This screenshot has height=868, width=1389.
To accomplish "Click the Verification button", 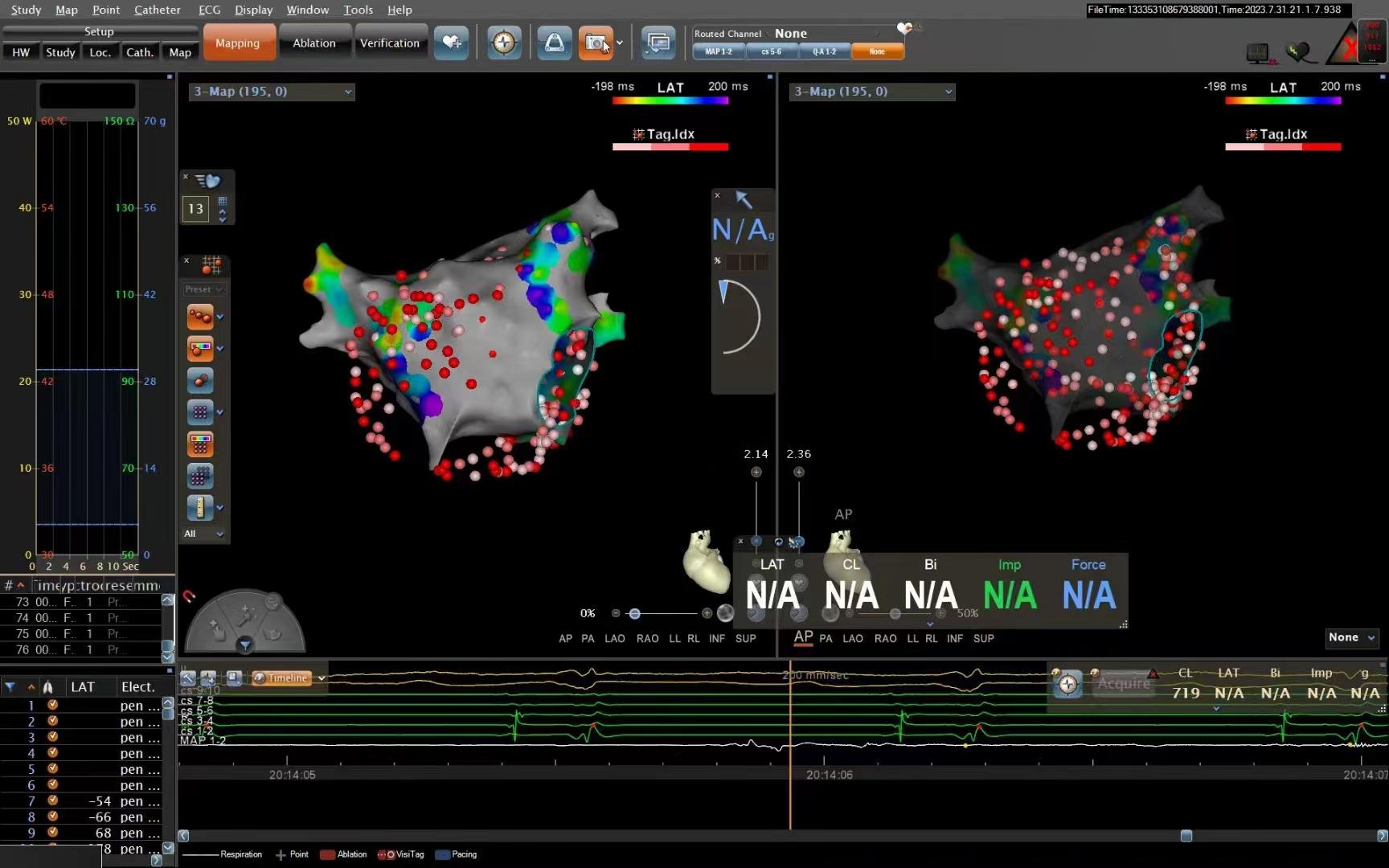I will (389, 43).
